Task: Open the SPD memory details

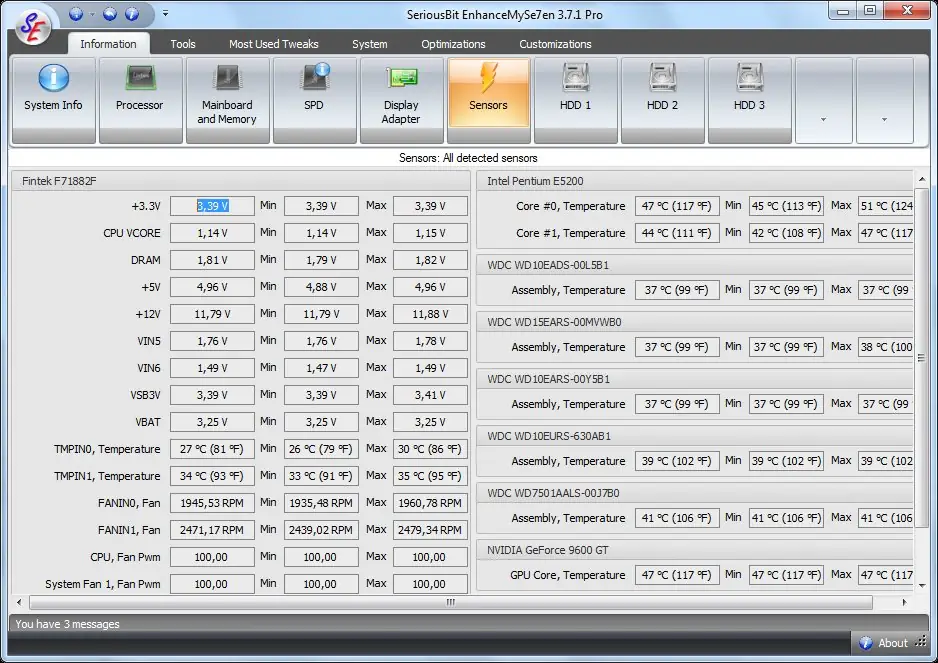Action: [315, 100]
